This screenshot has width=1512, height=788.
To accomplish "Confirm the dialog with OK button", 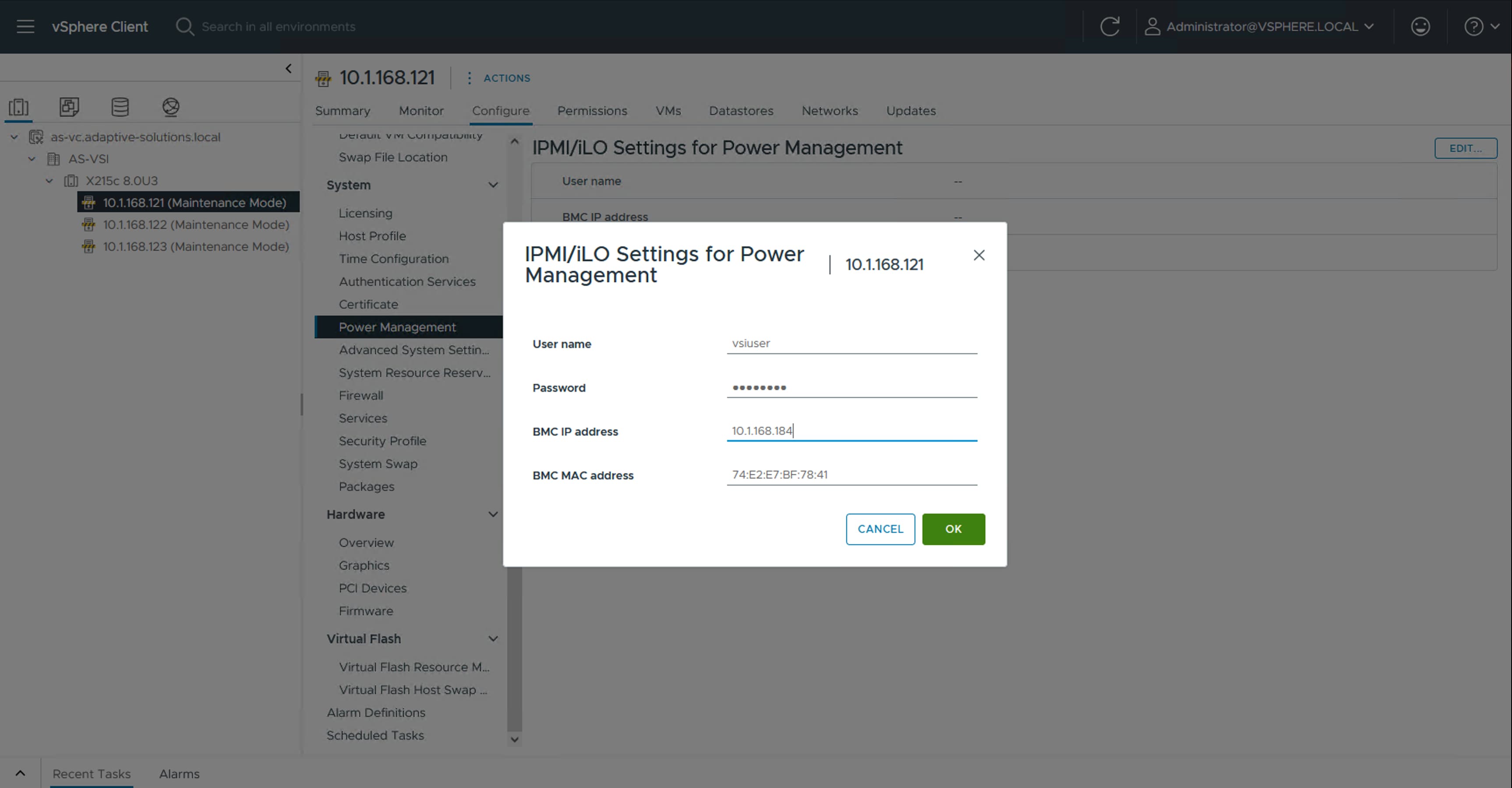I will pos(953,529).
